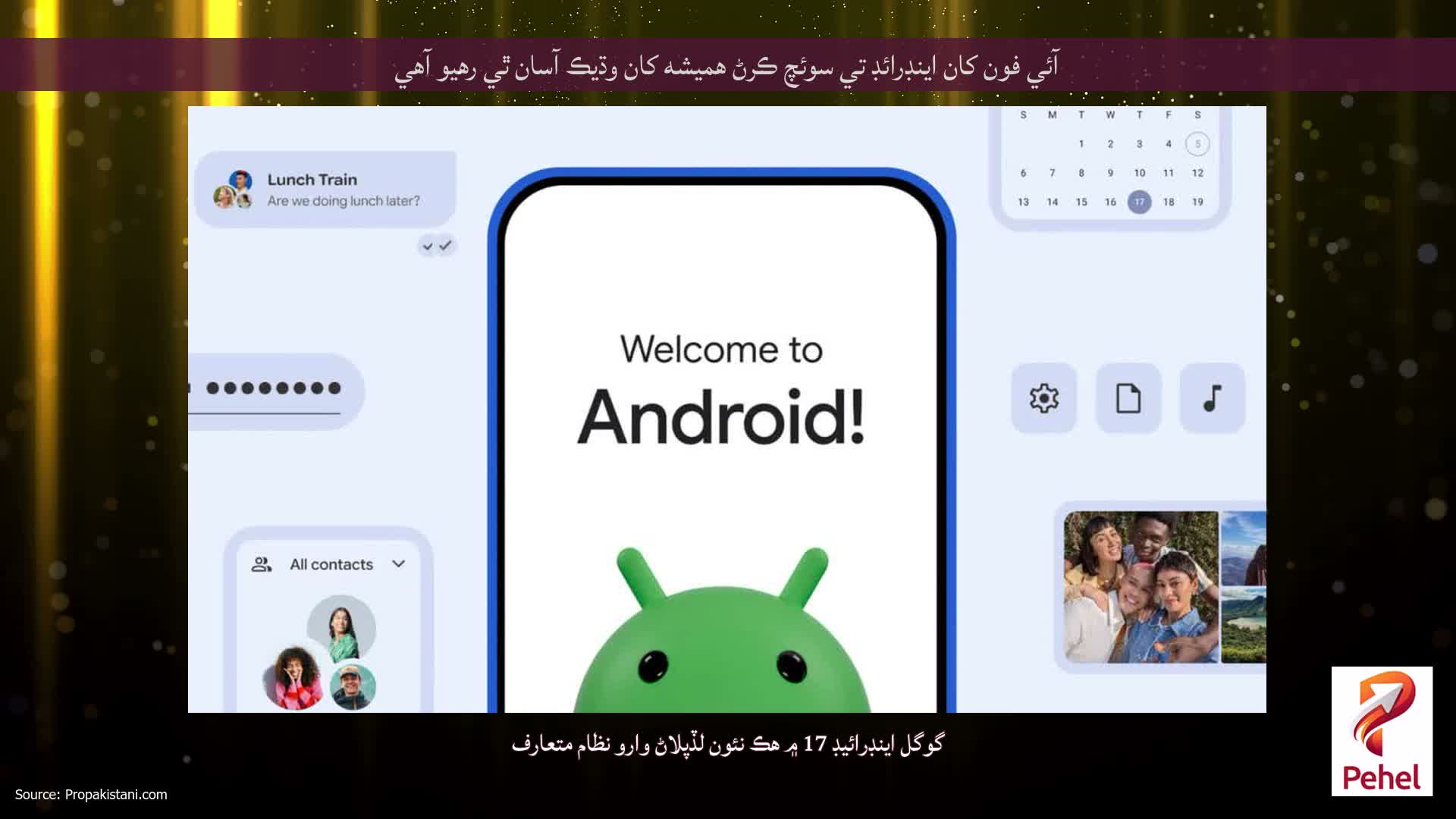The height and width of the screenshot is (819, 1456).
Task: Click the settings gear icon tile
Action: pyautogui.click(x=1043, y=398)
